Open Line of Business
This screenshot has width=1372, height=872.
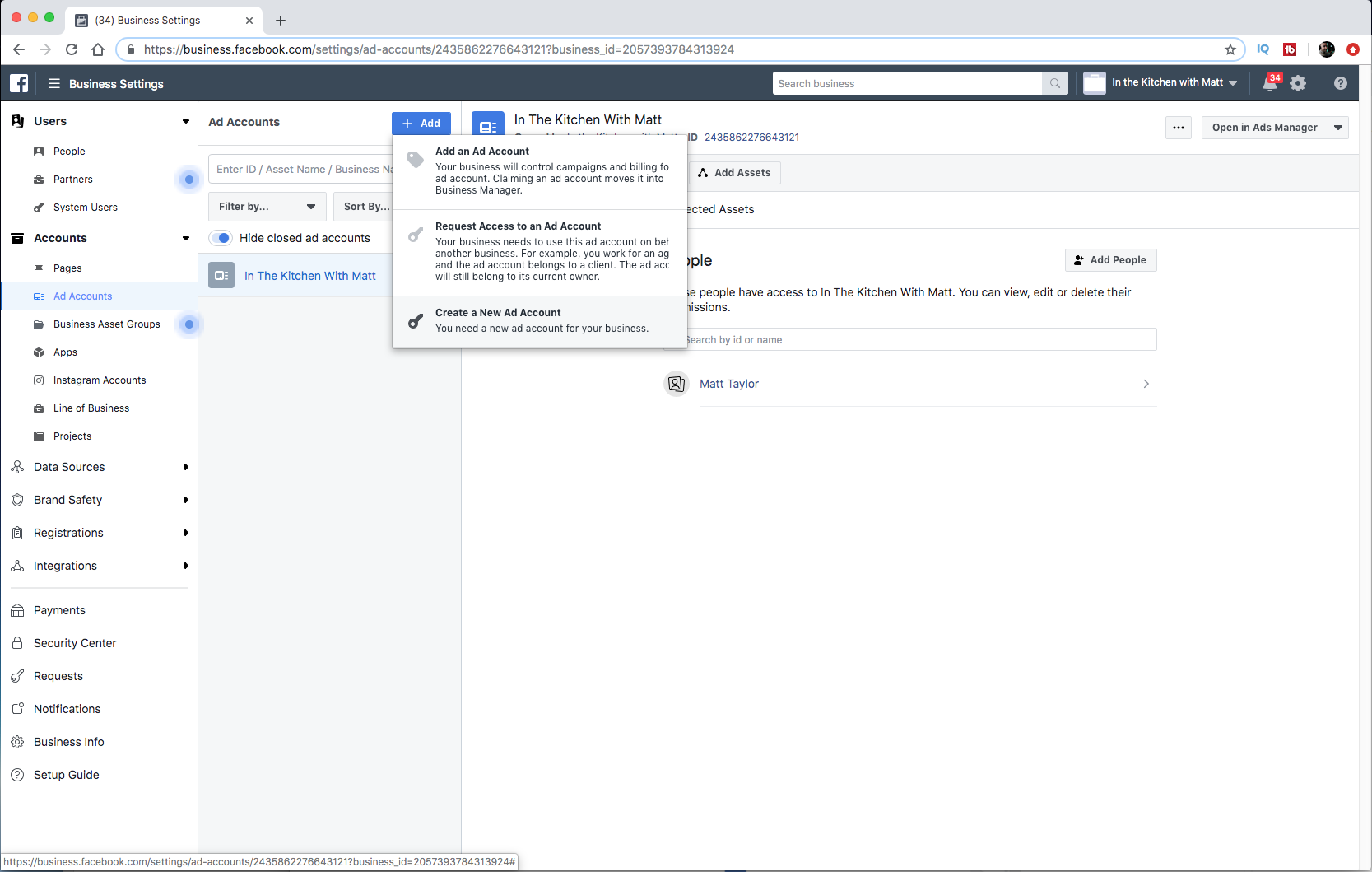click(x=91, y=408)
